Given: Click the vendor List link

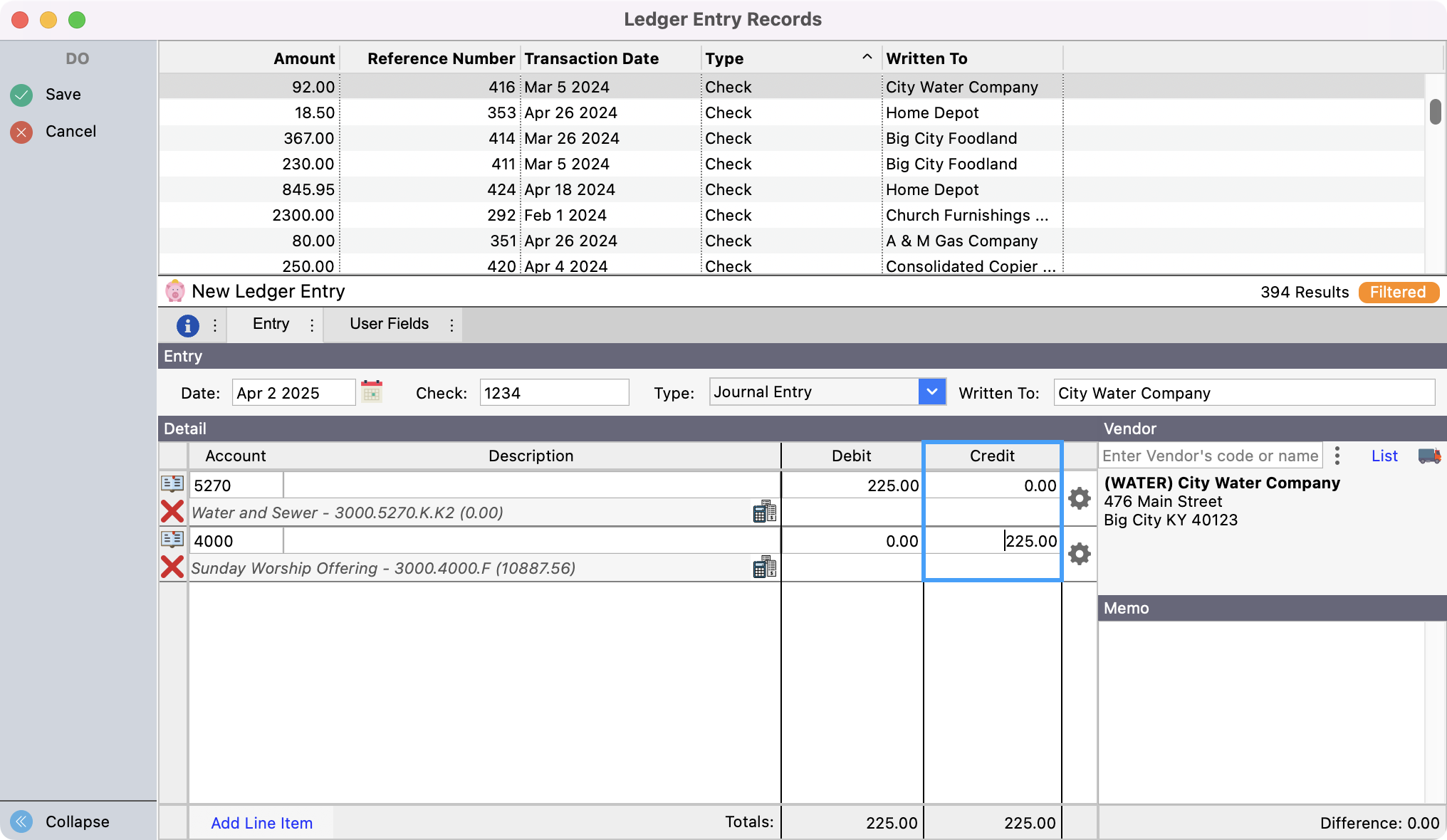Looking at the screenshot, I should (1384, 456).
